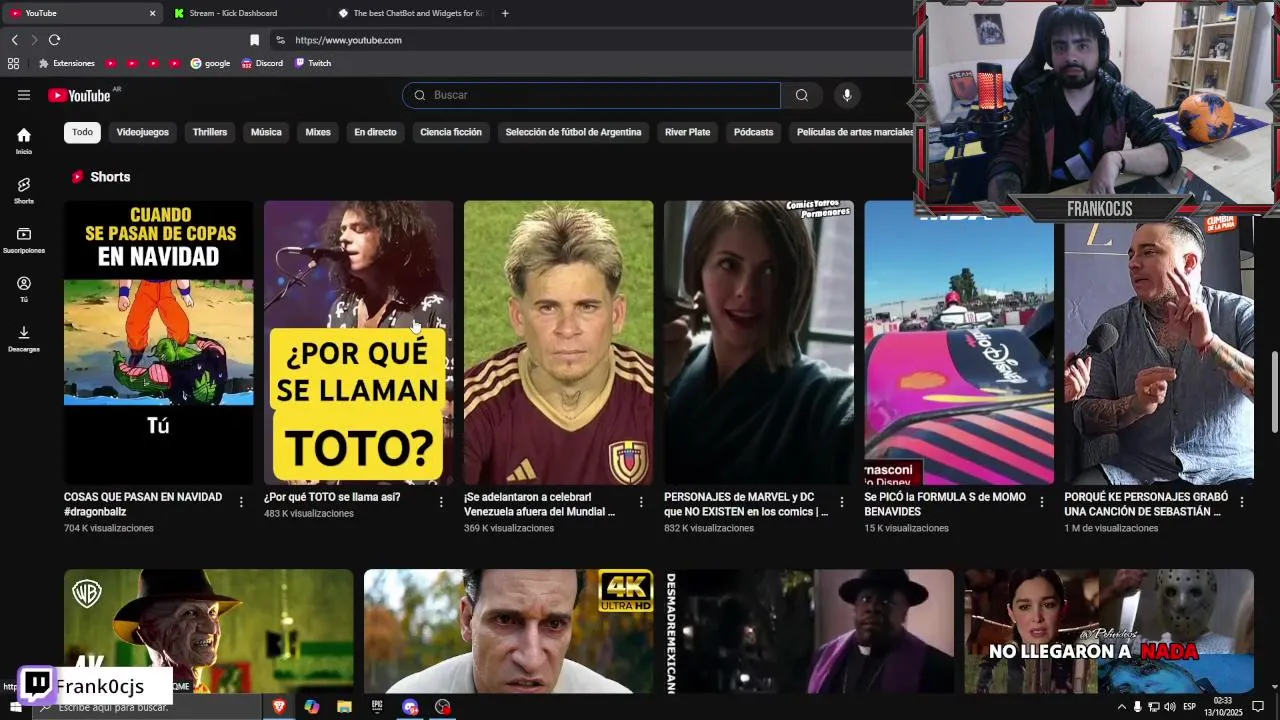This screenshot has width=1280, height=720.
Task: Play the tattooed man with microphone short
Action: [x=1159, y=350]
